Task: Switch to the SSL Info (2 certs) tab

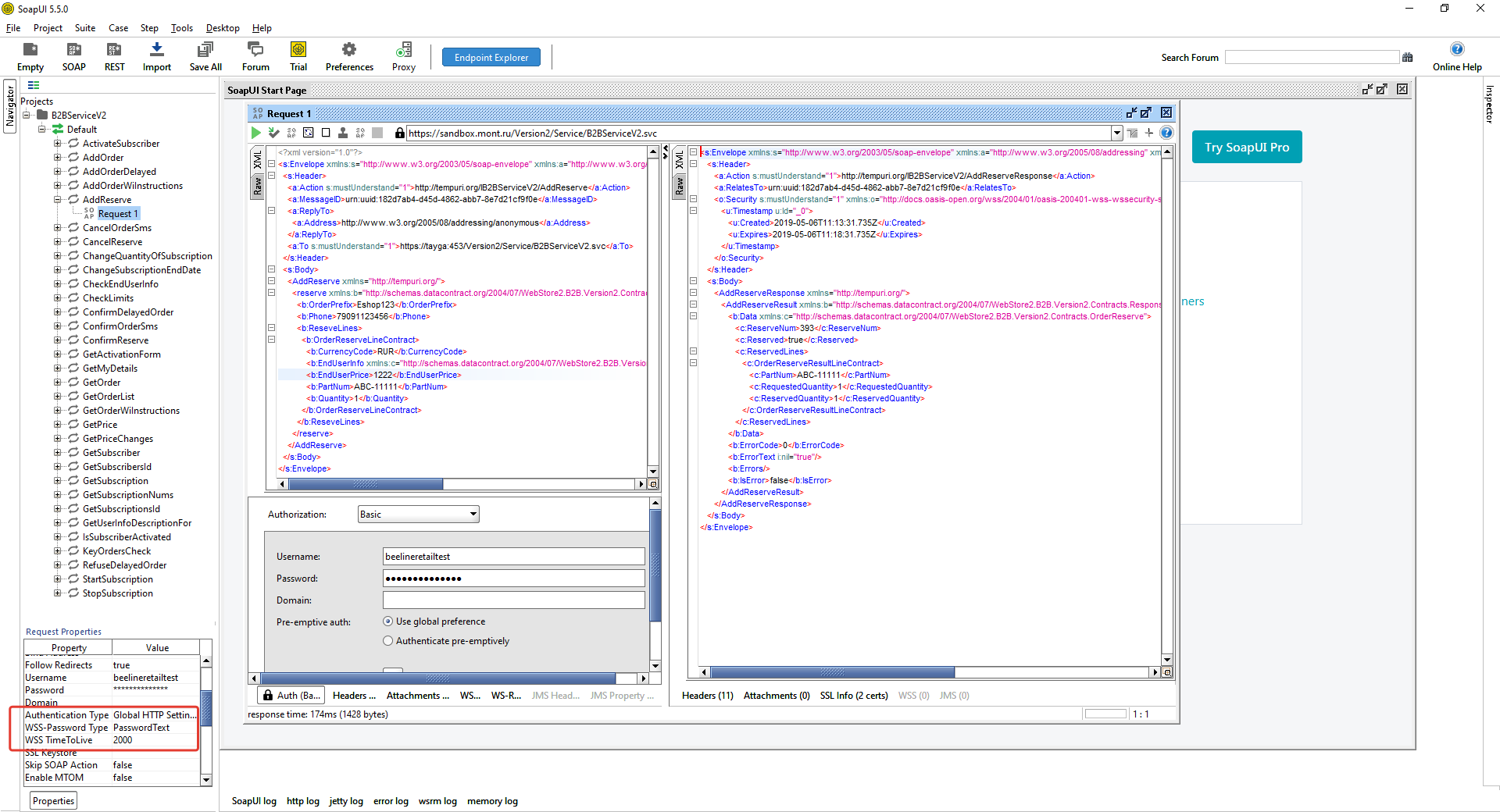Action: (853, 696)
